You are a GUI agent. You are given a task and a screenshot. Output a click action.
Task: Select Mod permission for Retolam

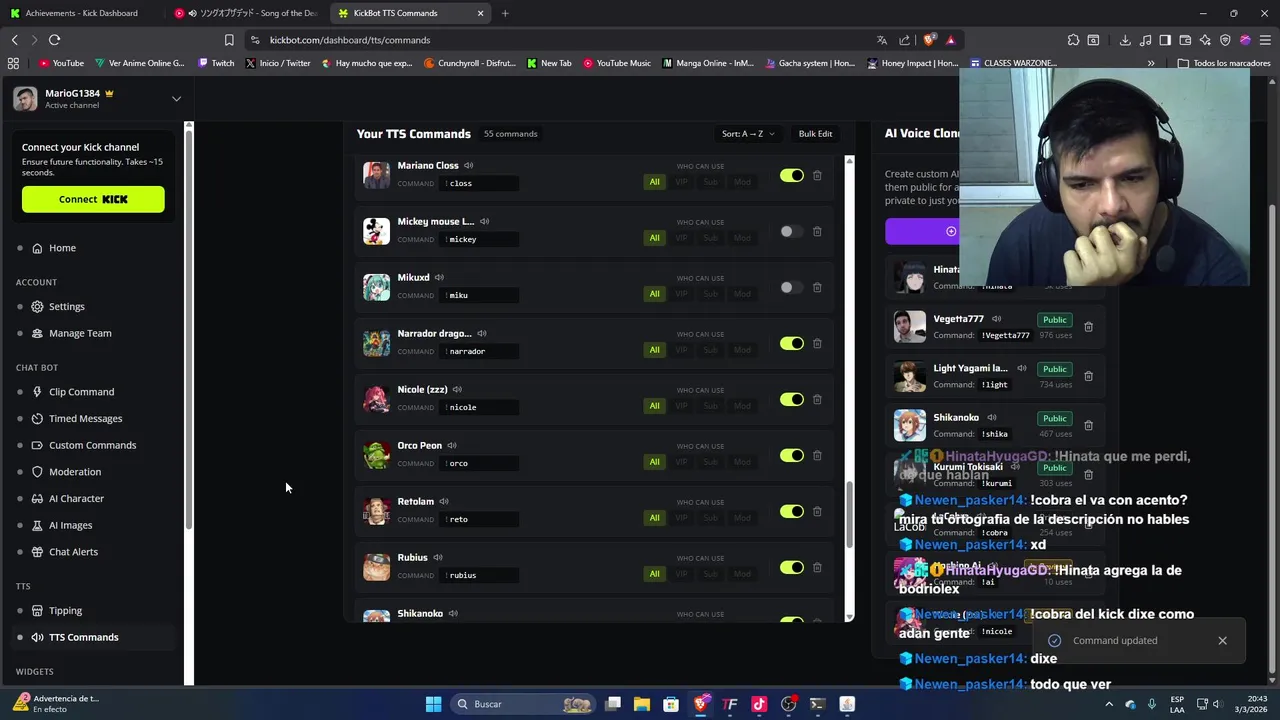(742, 518)
